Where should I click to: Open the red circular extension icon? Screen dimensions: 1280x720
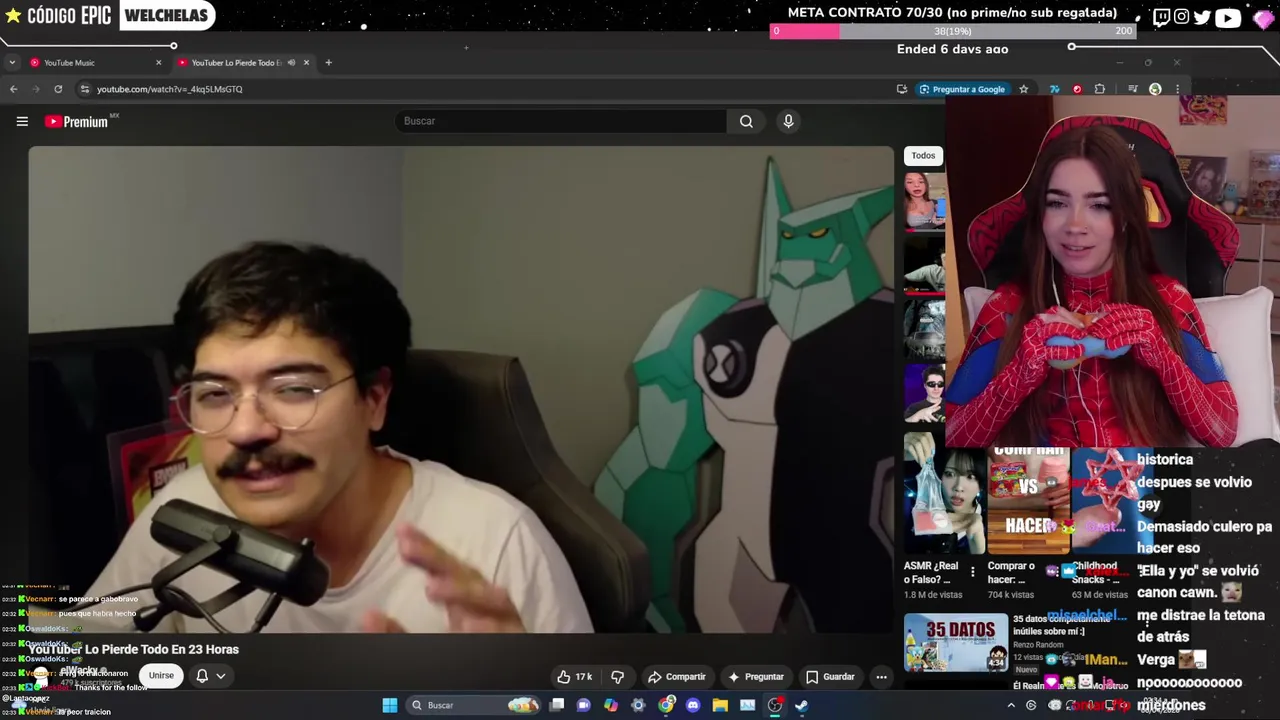pyautogui.click(x=1077, y=89)
